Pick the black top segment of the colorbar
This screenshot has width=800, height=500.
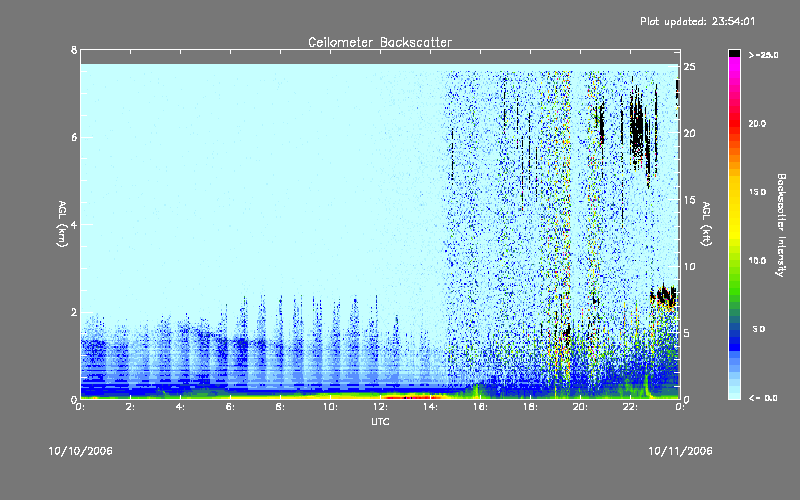734,53
